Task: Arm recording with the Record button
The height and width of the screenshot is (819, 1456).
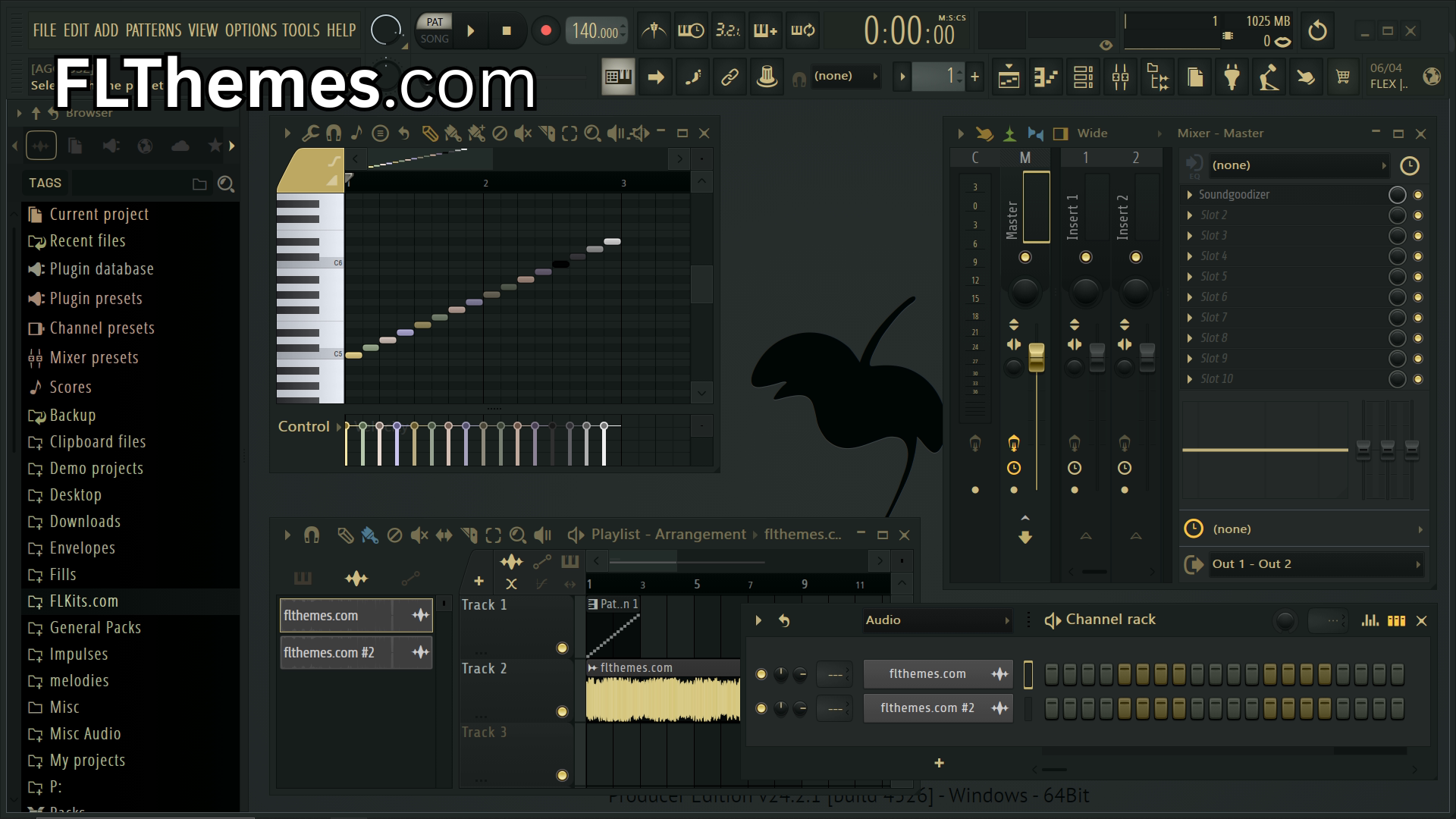Action: pos(545,31)
